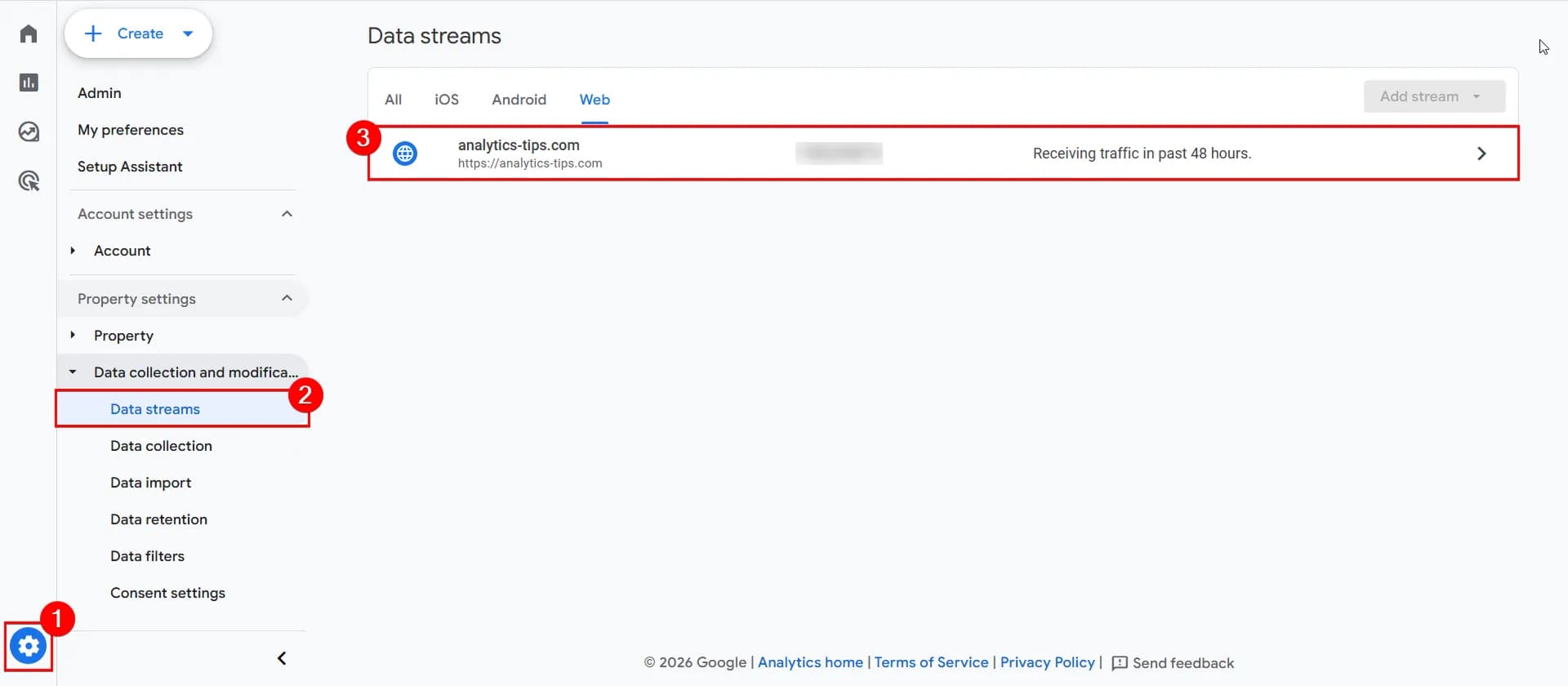The image size is (1568, 686).
Task: Open the Advertising target icon
Action: coord(29,180)
